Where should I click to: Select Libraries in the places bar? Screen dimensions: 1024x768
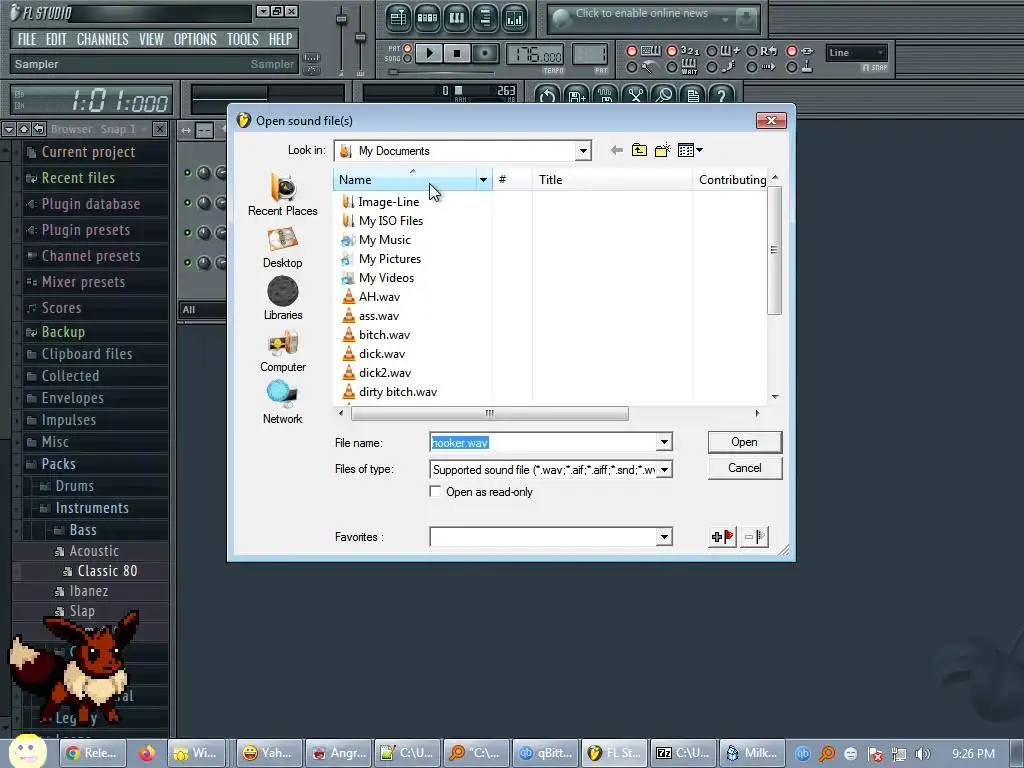pyautogui.click(x=283, y=299)
